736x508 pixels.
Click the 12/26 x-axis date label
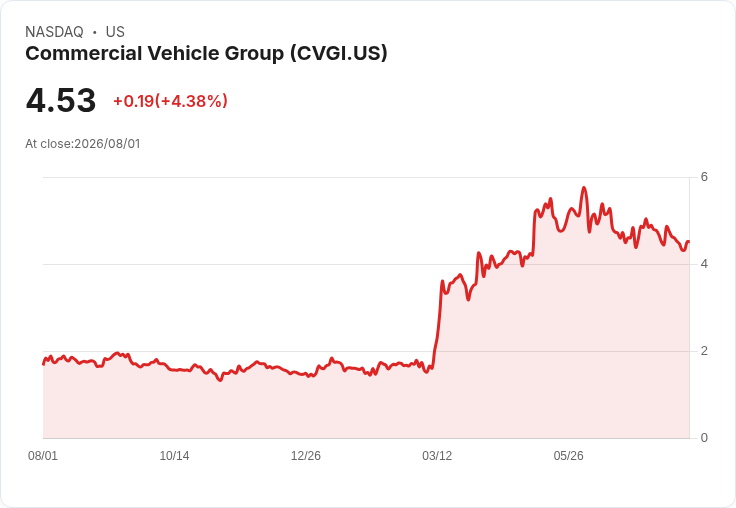pos(306,456)
